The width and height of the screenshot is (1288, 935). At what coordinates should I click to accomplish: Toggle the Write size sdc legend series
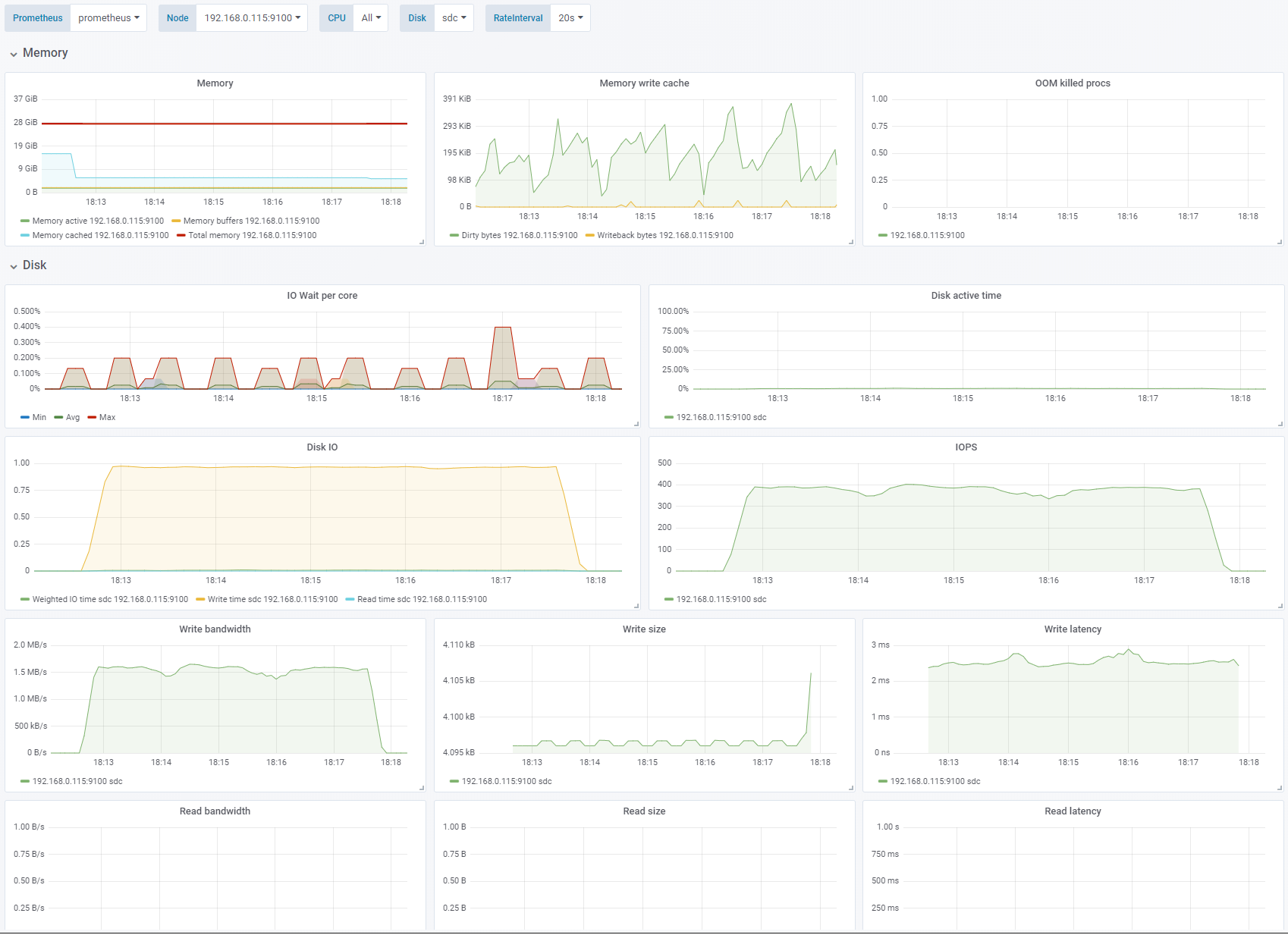click(501, 782)
